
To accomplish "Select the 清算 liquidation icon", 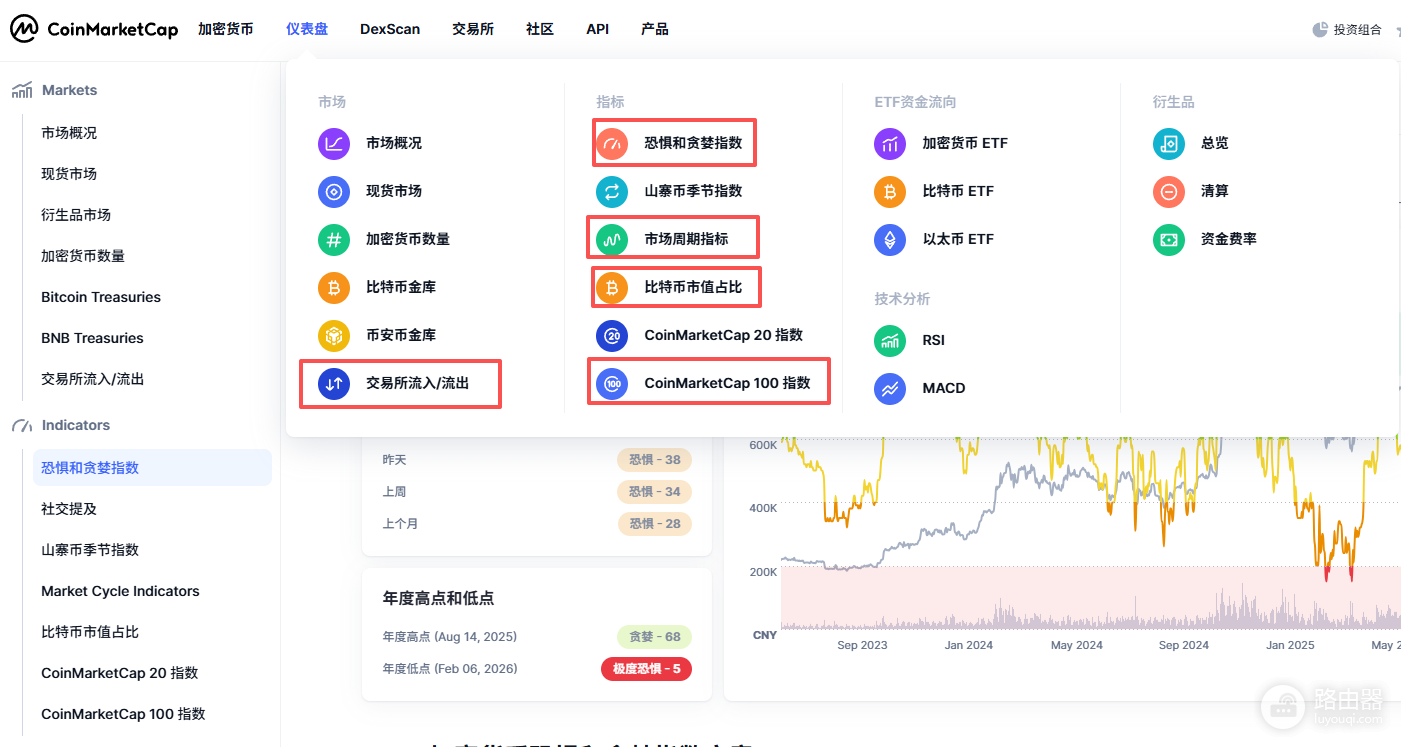I will [x=1169, y=191].
